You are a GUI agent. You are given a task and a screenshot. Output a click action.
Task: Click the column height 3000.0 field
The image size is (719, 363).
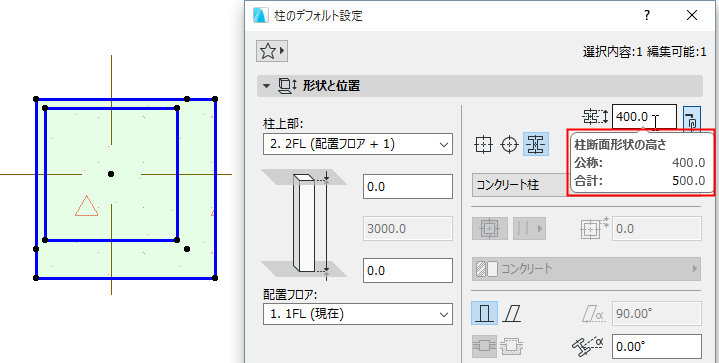click(408, 228)
